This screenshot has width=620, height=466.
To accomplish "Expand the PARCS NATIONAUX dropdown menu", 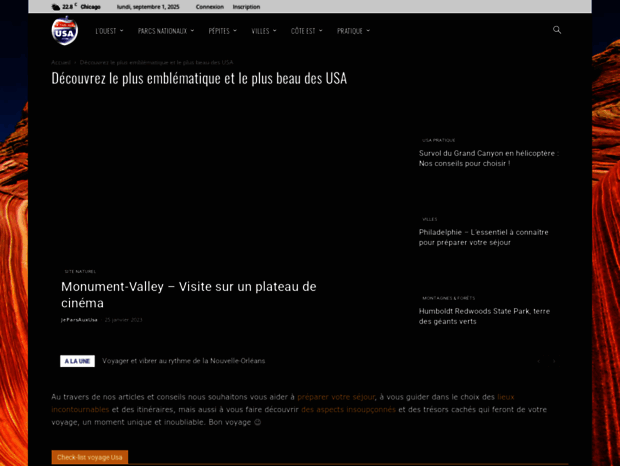I will point(166,31).
